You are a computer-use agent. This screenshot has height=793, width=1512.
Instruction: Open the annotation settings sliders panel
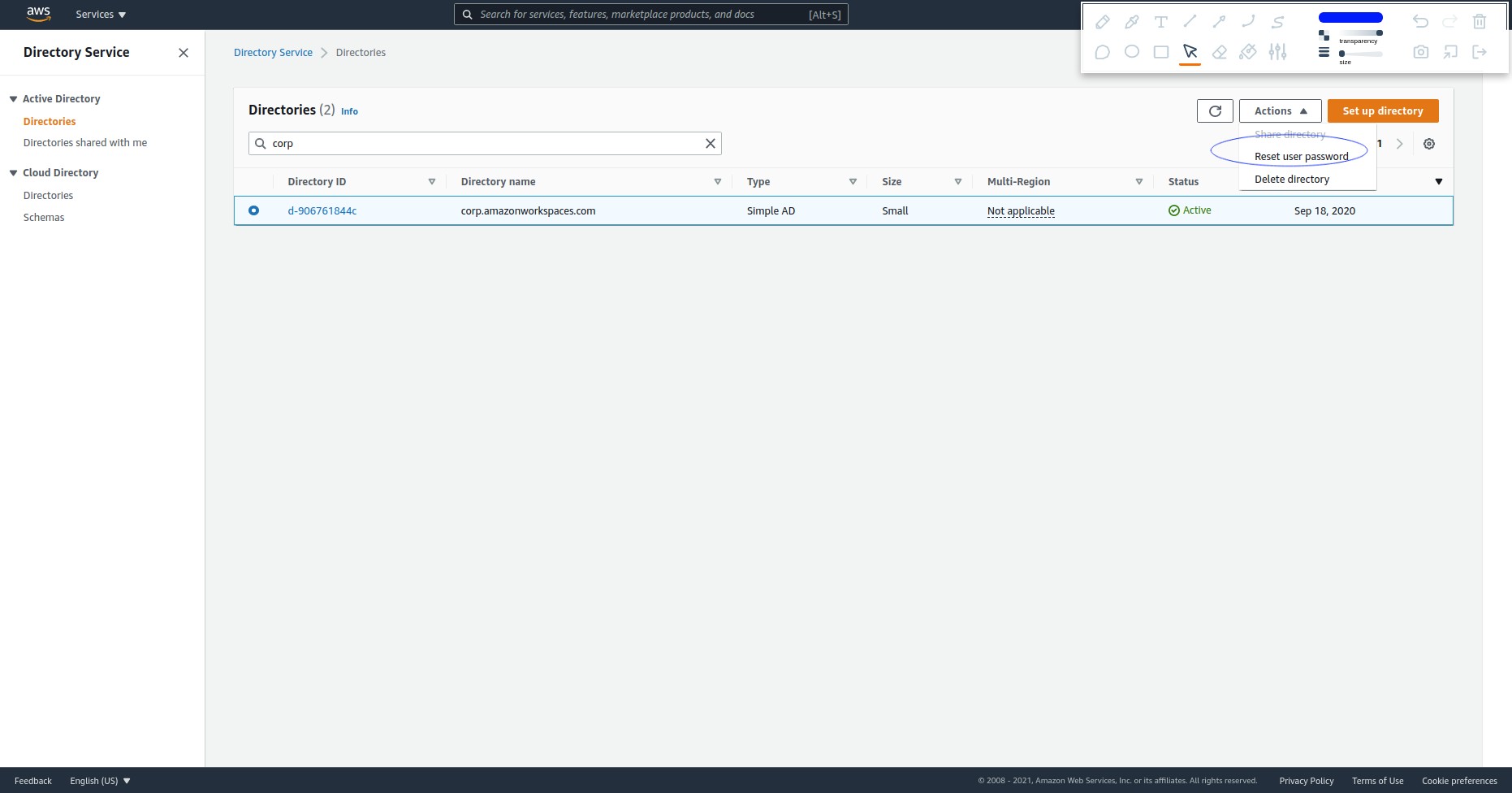tap(1277, 51)
